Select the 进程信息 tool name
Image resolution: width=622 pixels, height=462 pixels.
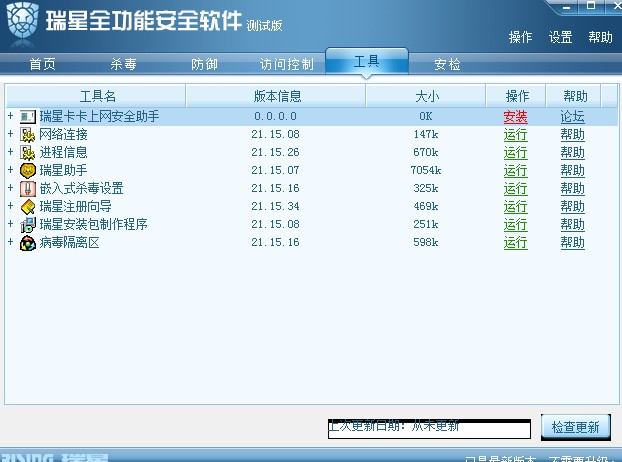[63, 152]
